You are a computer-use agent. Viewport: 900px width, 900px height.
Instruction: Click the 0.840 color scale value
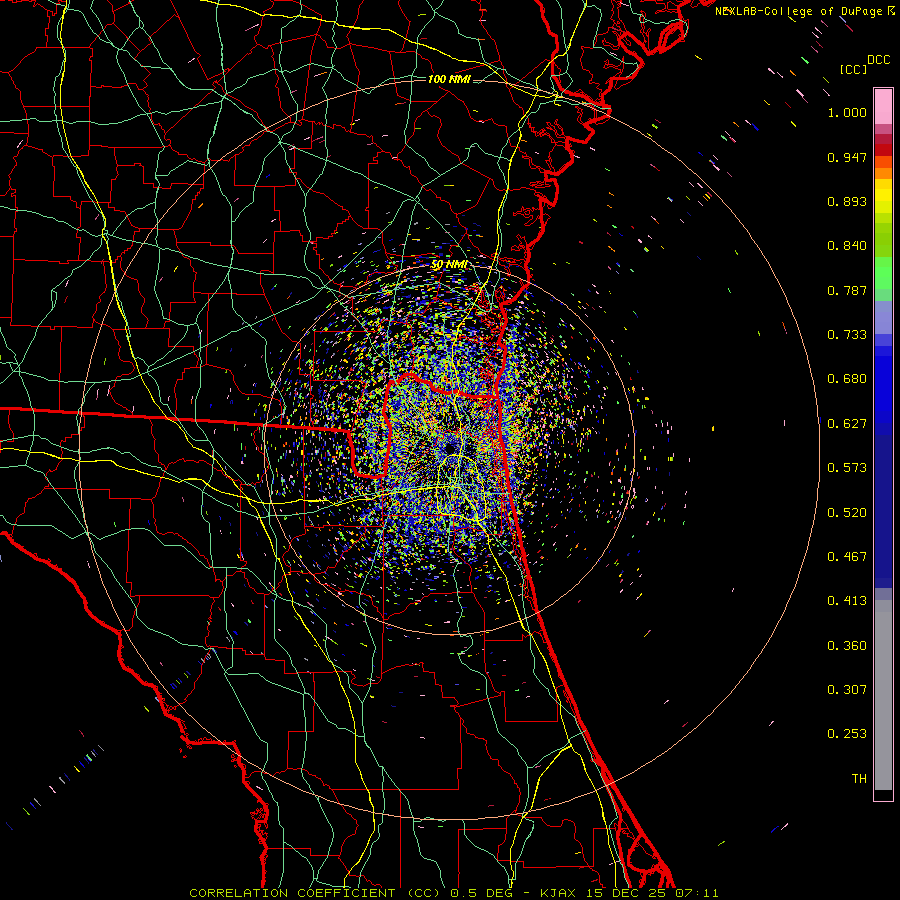point(847,246)
